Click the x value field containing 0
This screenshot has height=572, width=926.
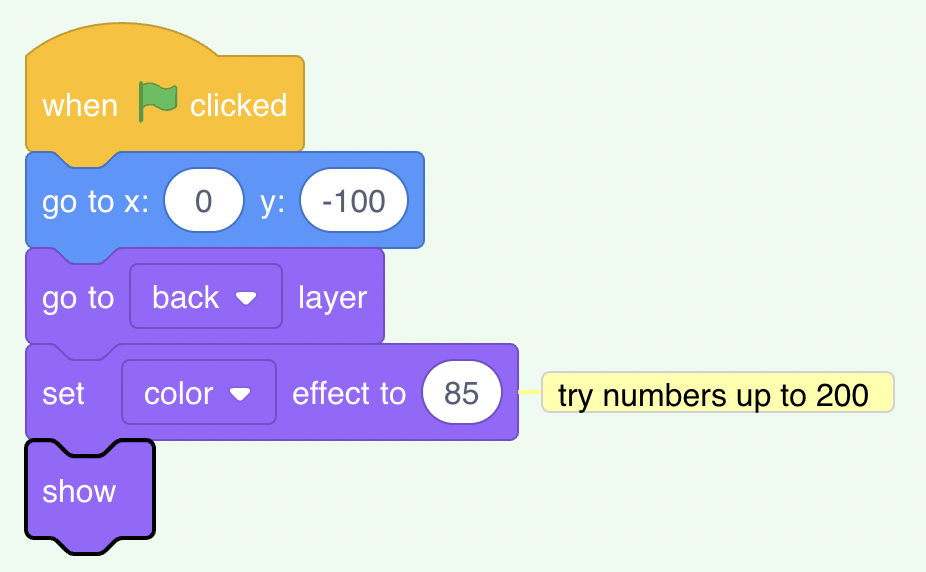[204, 201]
